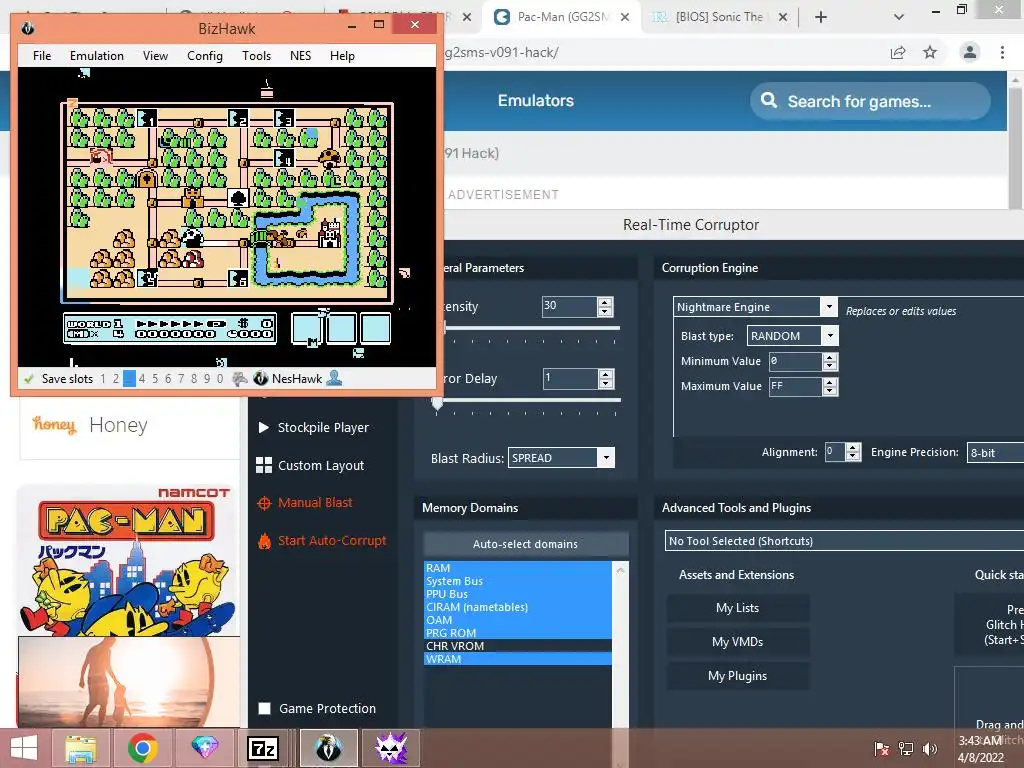Click the Error Delay slider handle
The image size is (1024, 768).
pos(438,403)
